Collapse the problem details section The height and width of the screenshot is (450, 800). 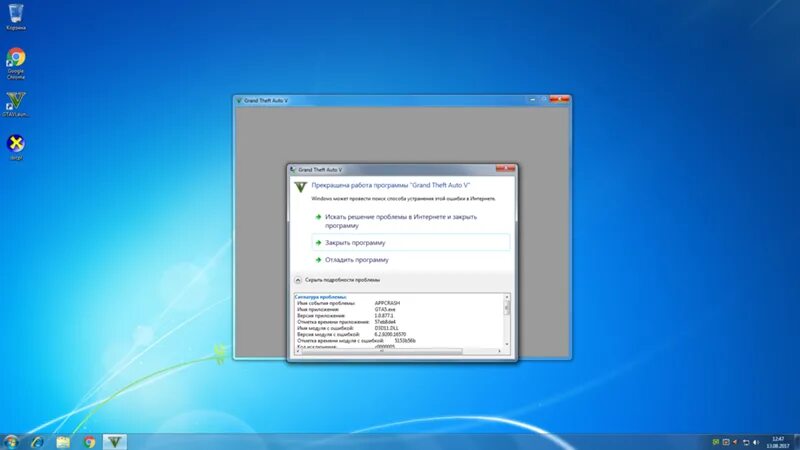coord(337,280)
